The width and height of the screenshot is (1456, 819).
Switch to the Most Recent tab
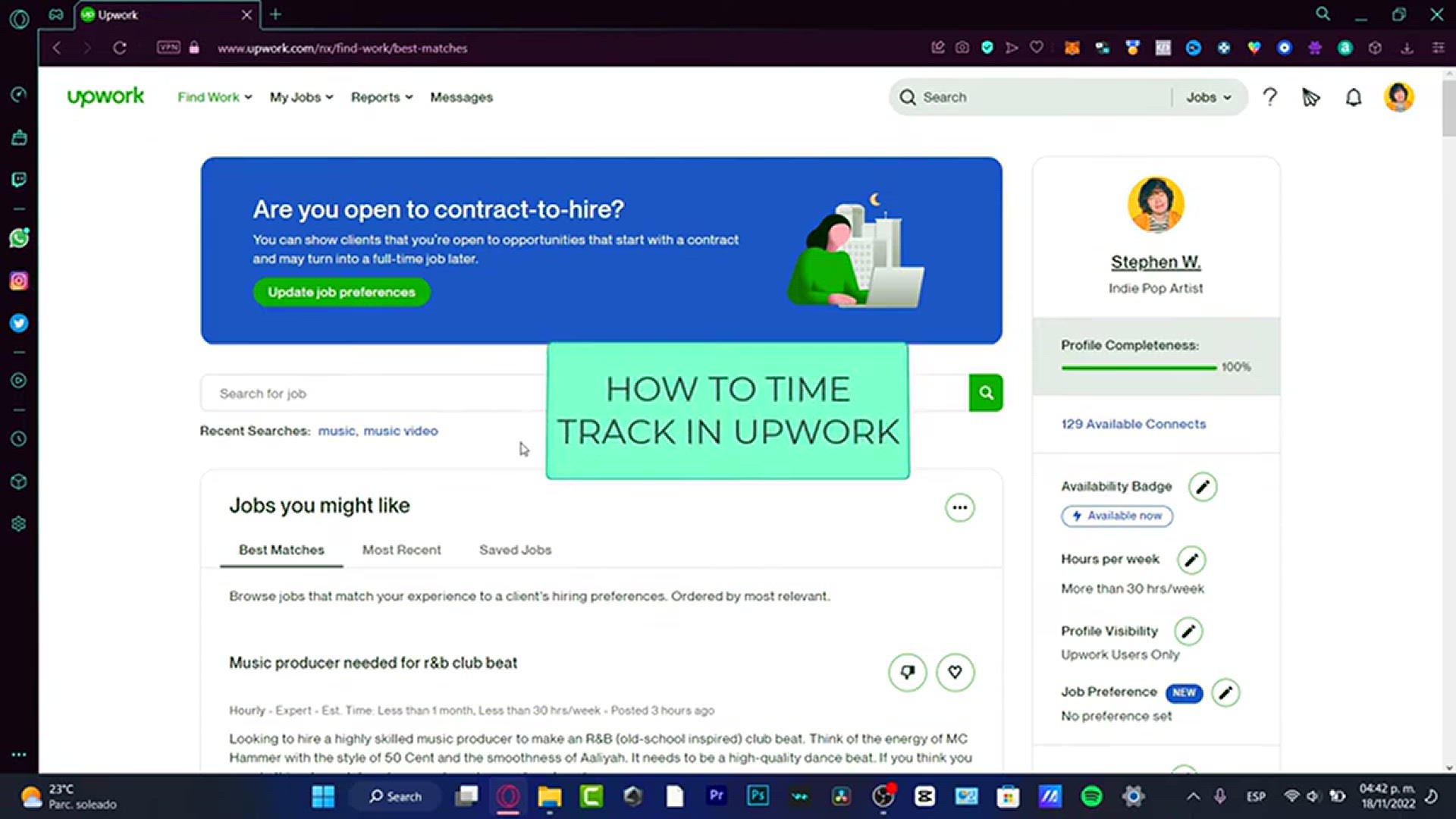click(401, 550)
